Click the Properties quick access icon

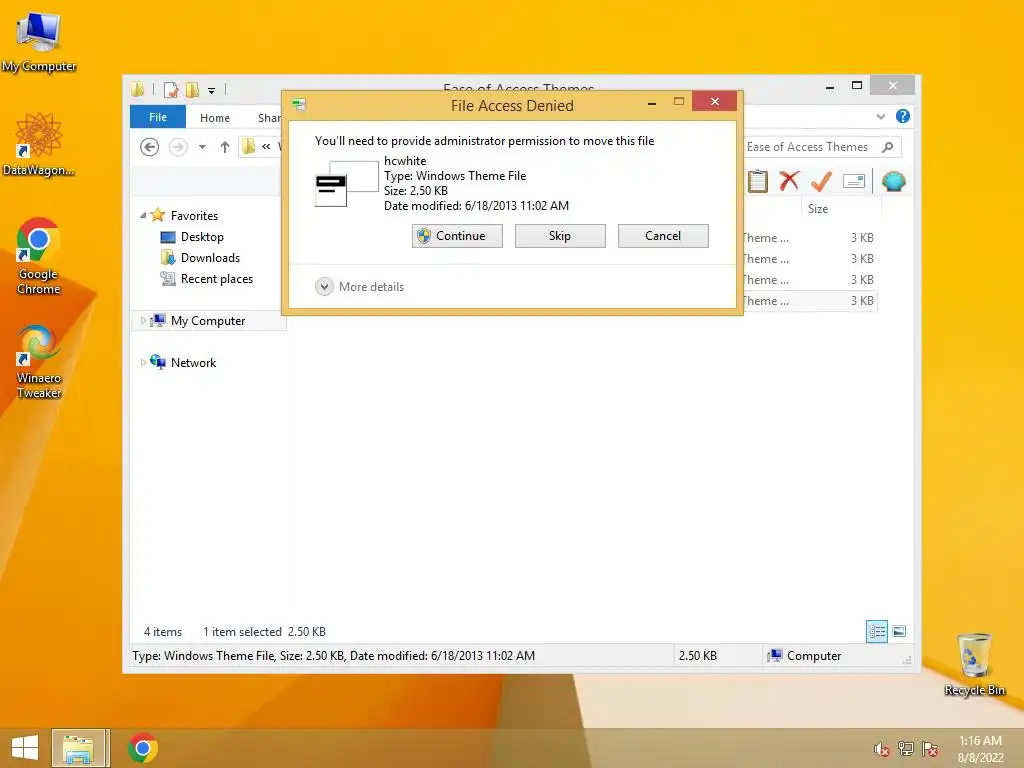click(x=171, y=89)
